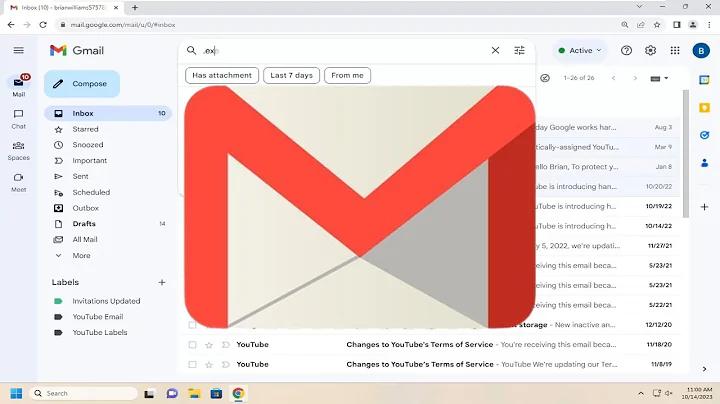This screenshot has height=404, width=720.
Task: Open the Tasks side panel icon
Action: [704, 135]
